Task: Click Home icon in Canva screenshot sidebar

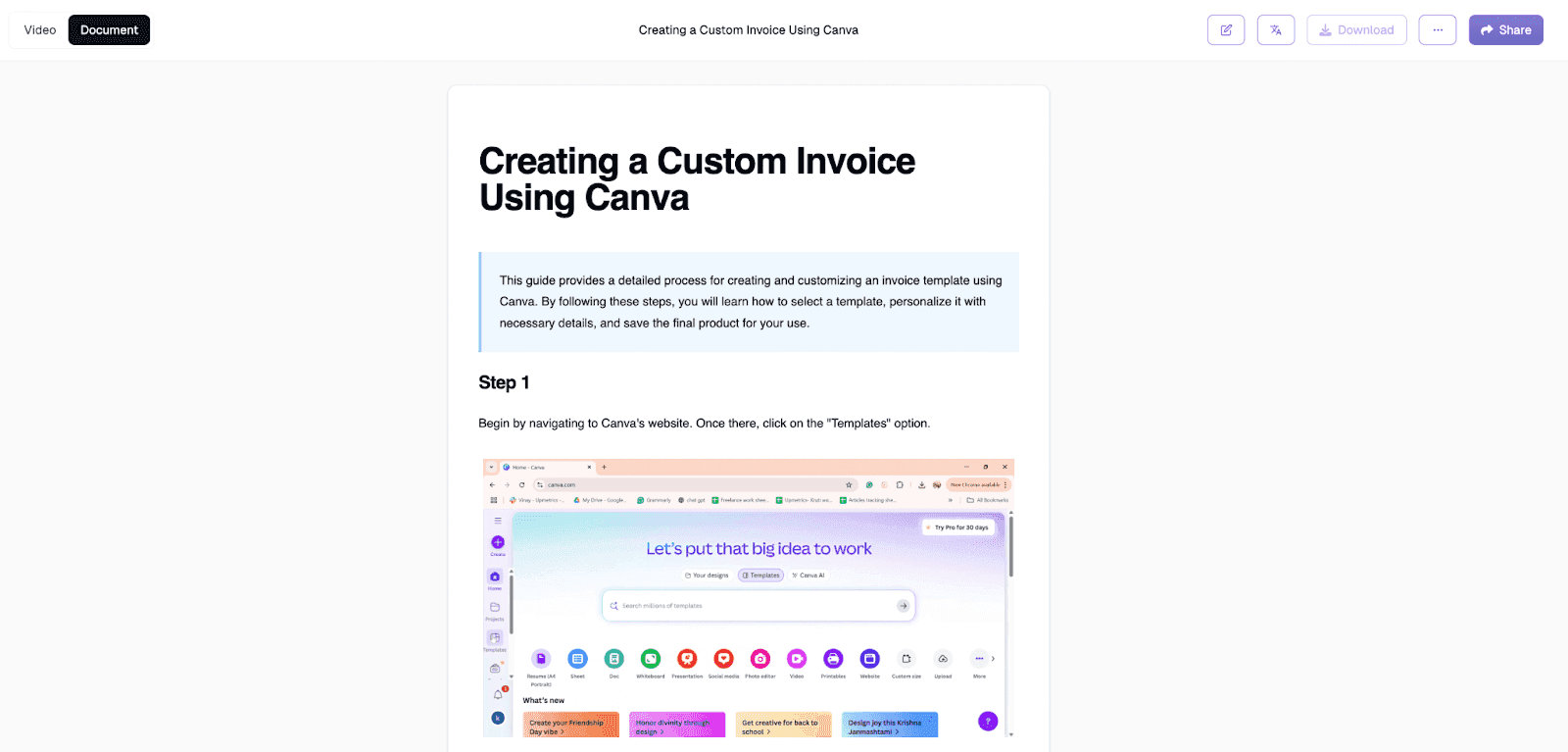Action: click(495, 577)
